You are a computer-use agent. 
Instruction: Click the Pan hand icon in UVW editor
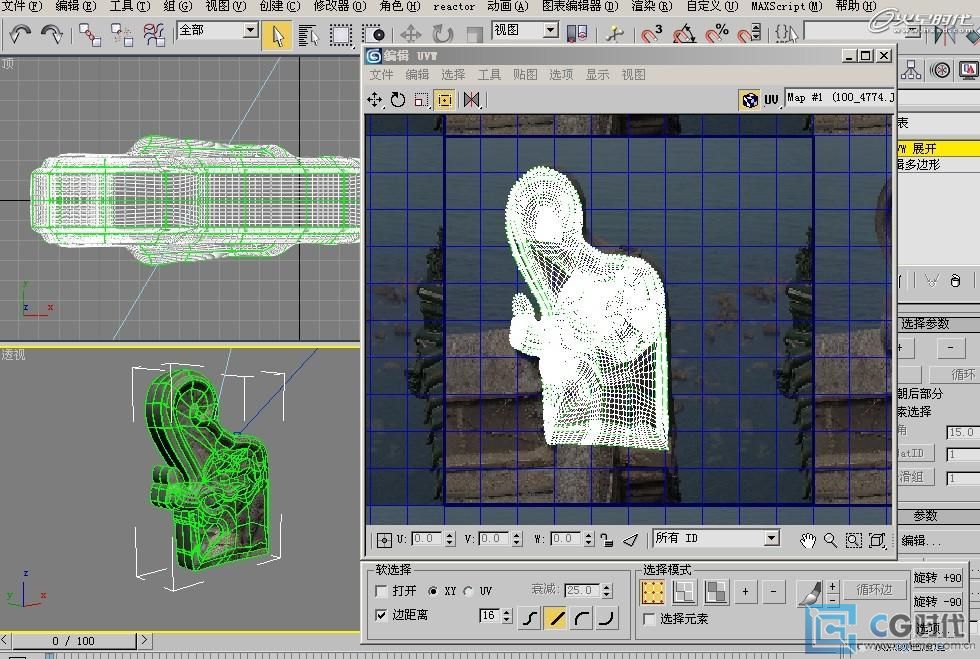(x=808, y=540)
